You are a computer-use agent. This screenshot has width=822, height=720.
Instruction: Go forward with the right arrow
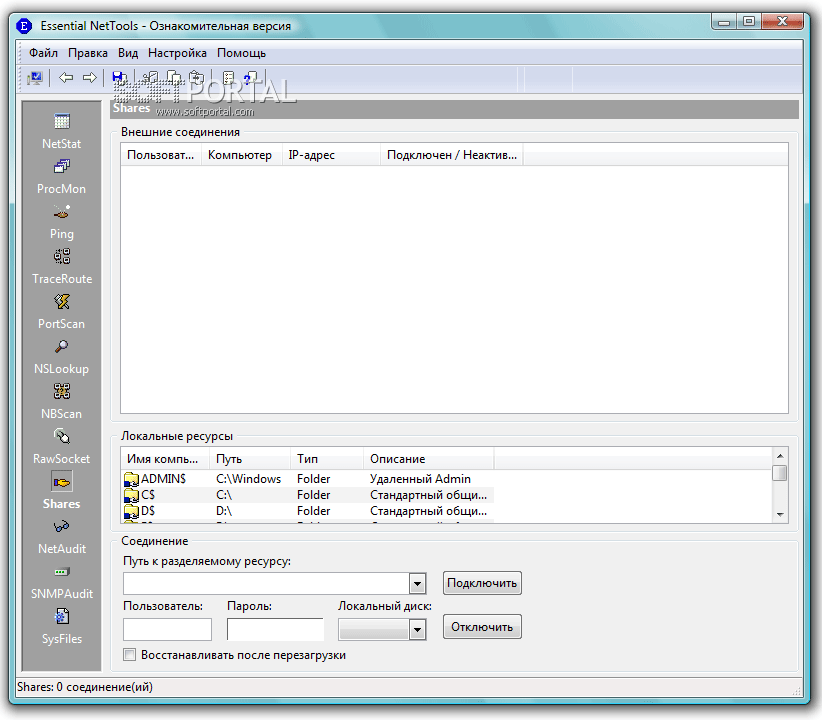[x=90, y=78]
